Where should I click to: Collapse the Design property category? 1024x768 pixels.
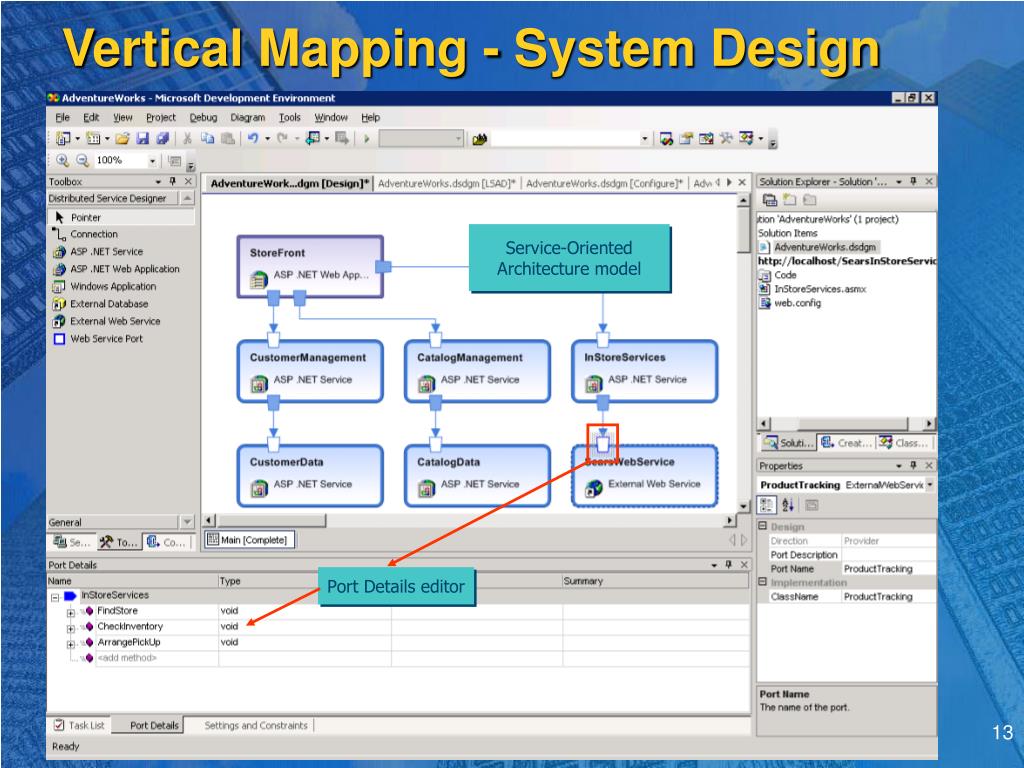coord(762,526)
